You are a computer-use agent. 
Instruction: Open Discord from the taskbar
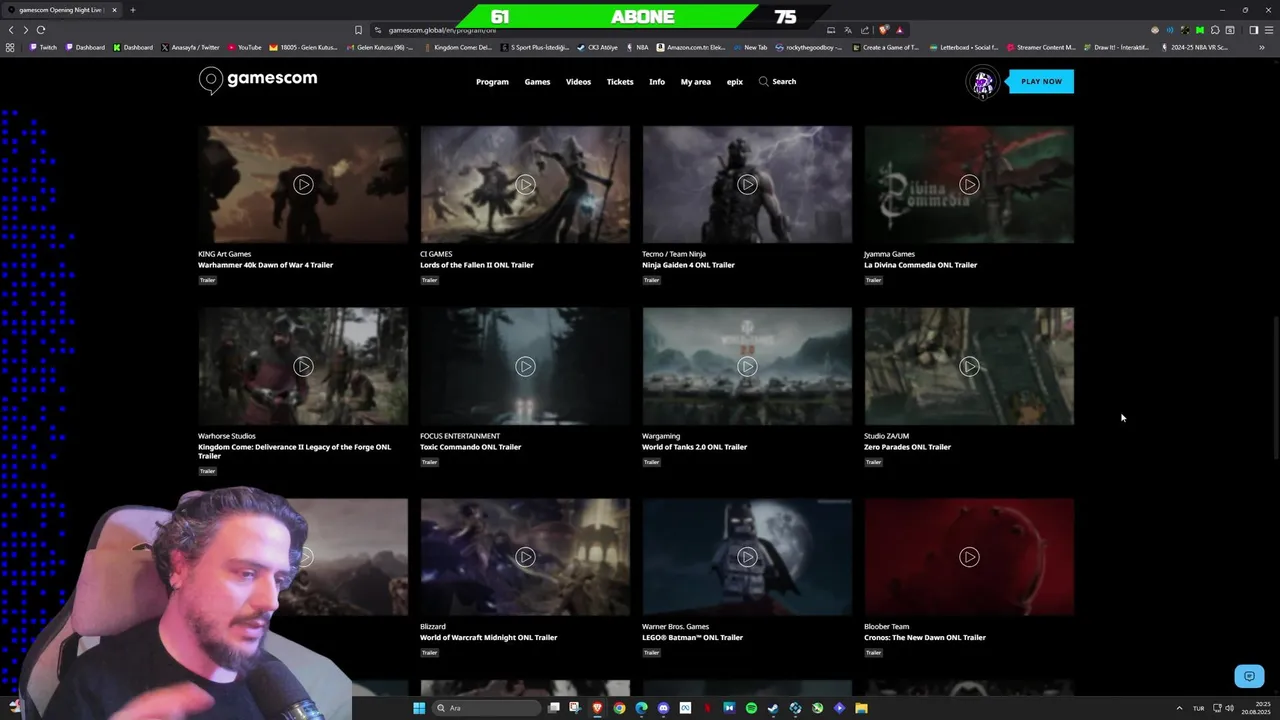click(x=663, y=708)
